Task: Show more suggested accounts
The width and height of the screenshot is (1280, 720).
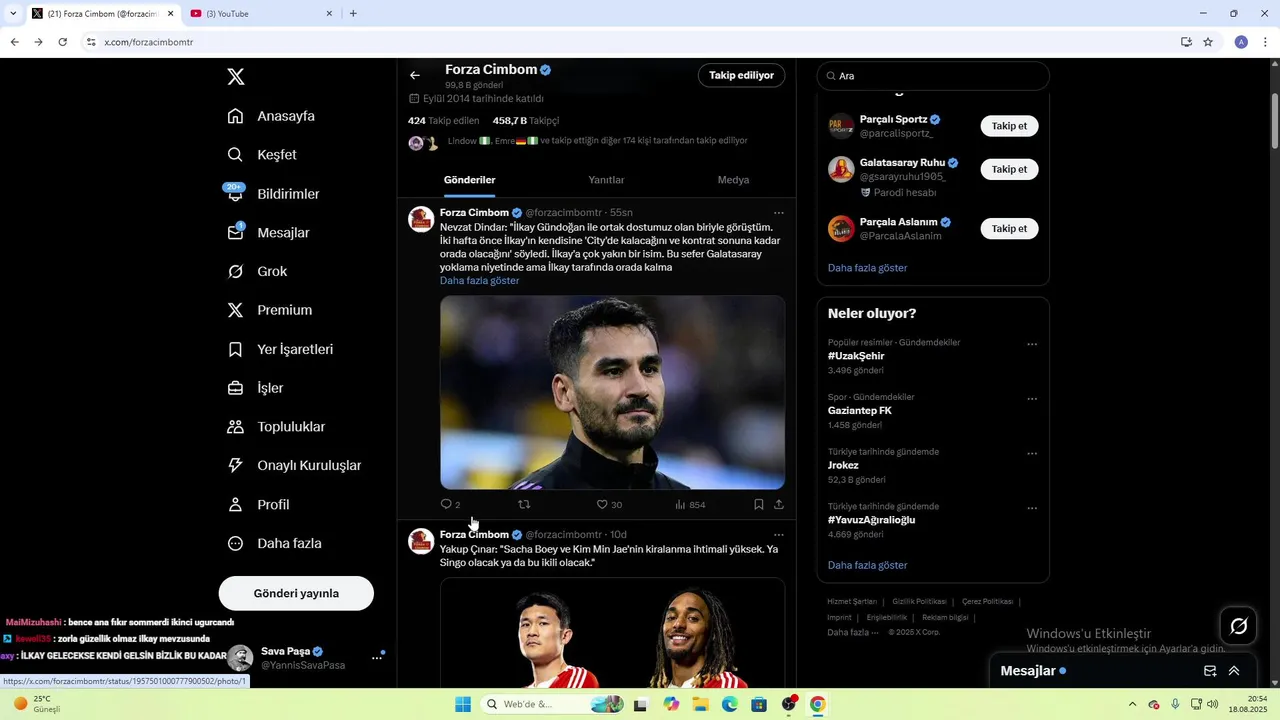Action: coord(867,268)
